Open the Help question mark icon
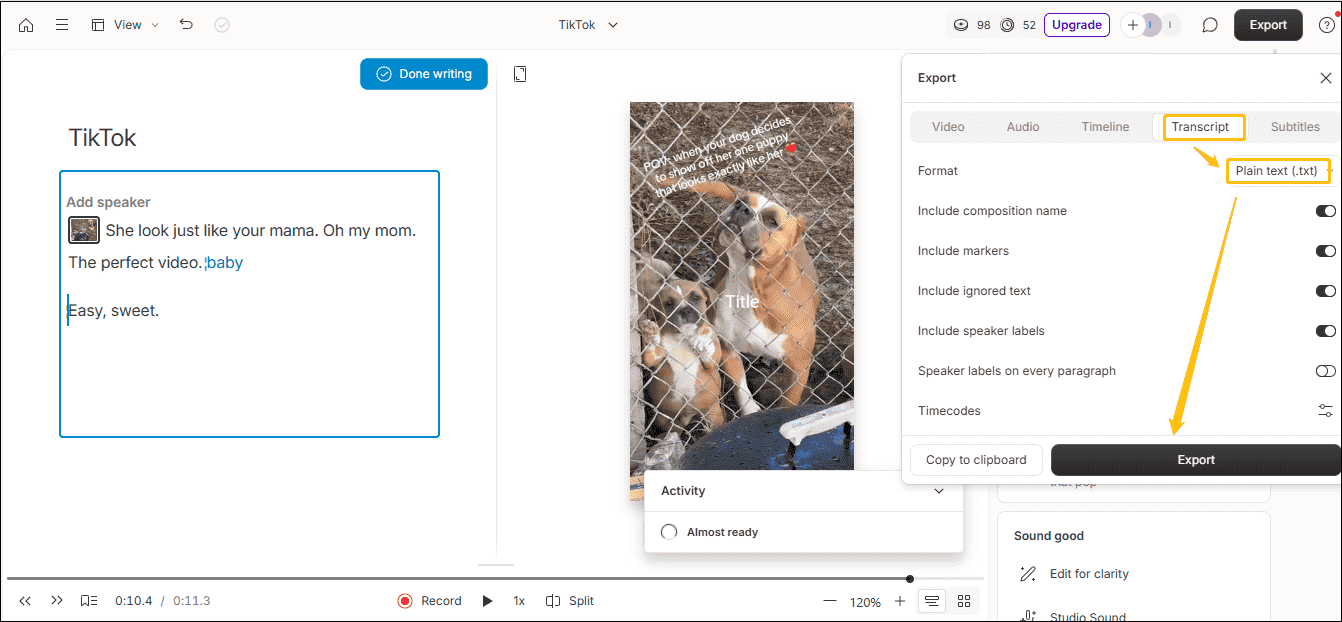Image resolution: width=1342 pixels, height=622 pixels. (1326, 25)
